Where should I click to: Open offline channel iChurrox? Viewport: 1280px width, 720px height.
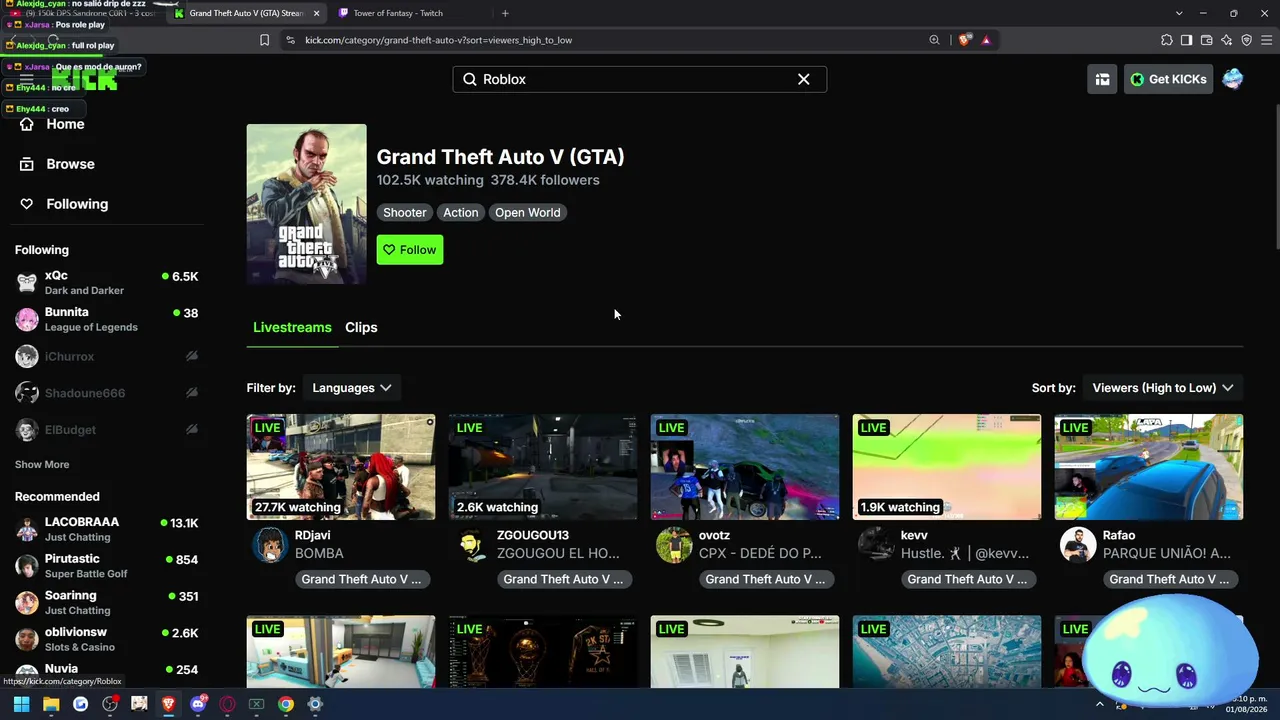click(107, 356)
